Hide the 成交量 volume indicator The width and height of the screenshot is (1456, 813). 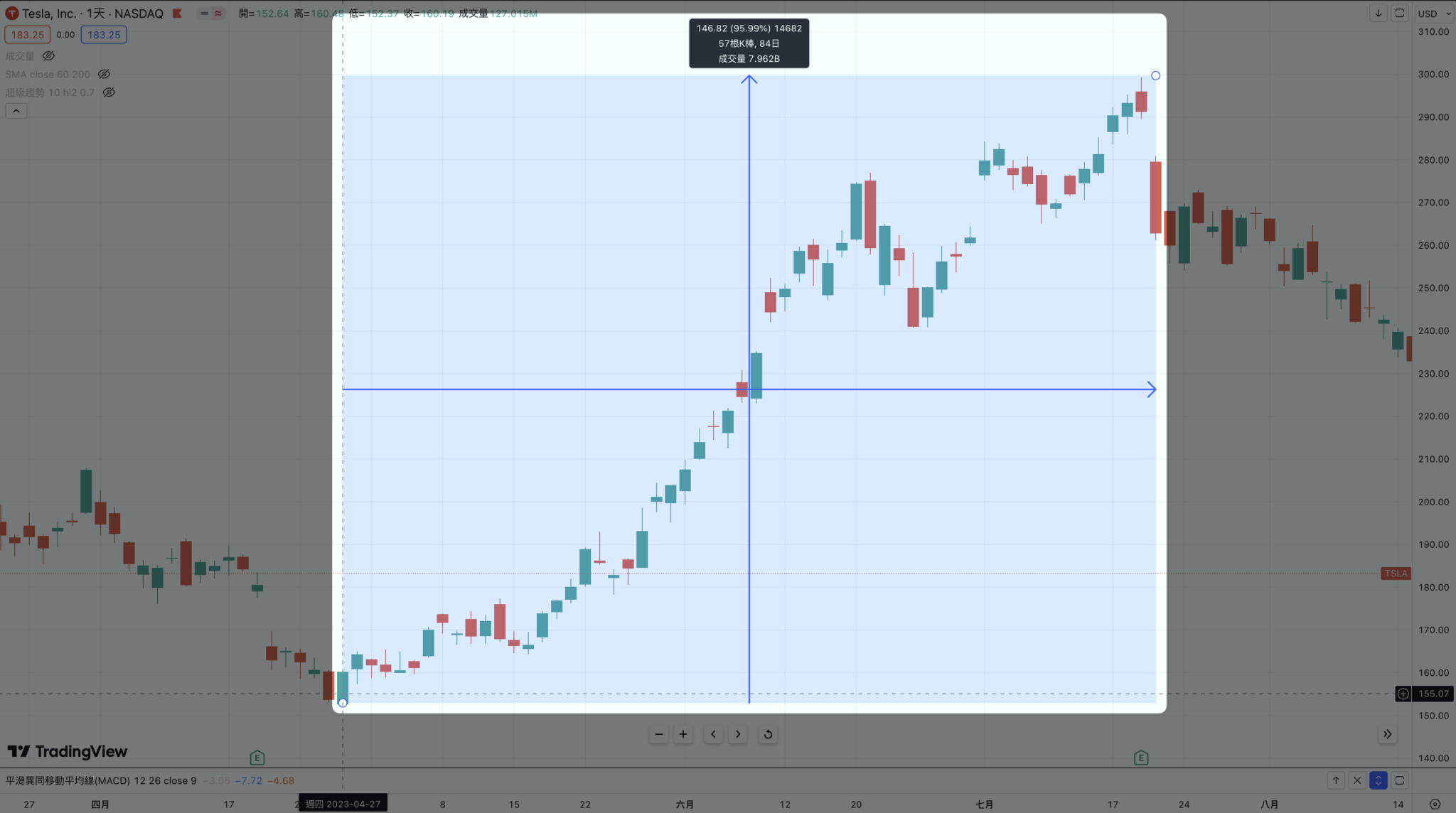click(48, 55)
